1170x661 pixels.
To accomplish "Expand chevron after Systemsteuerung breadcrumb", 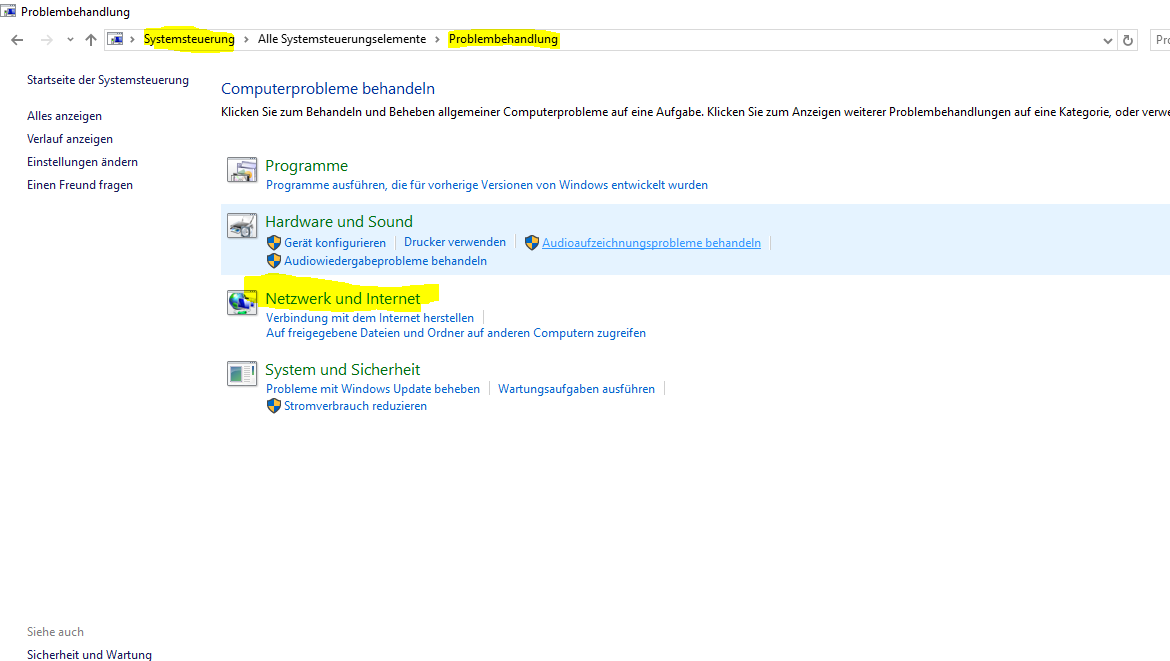I will point(246,40).
